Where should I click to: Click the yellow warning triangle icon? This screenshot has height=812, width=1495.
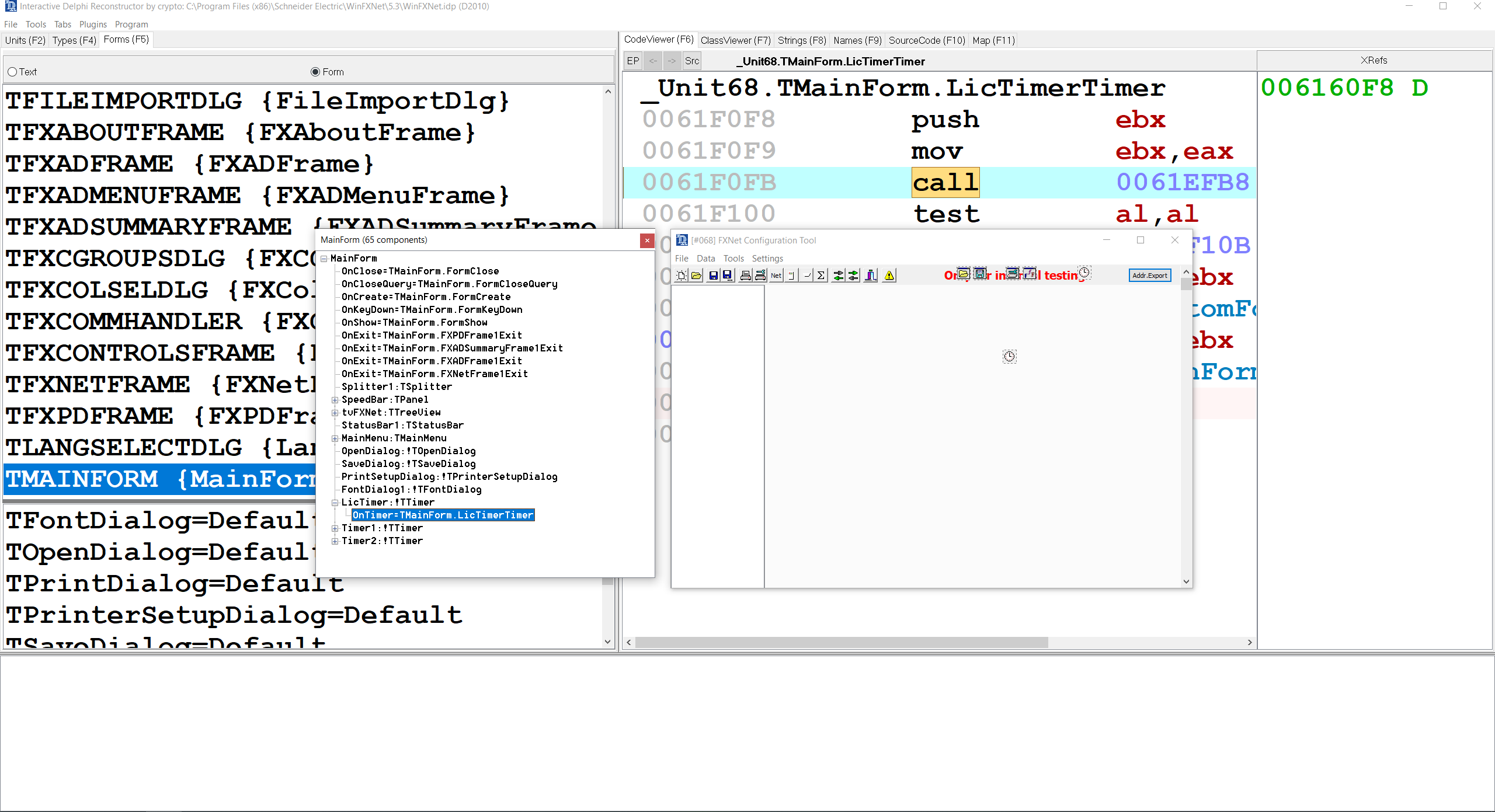(x=889, y=276)
